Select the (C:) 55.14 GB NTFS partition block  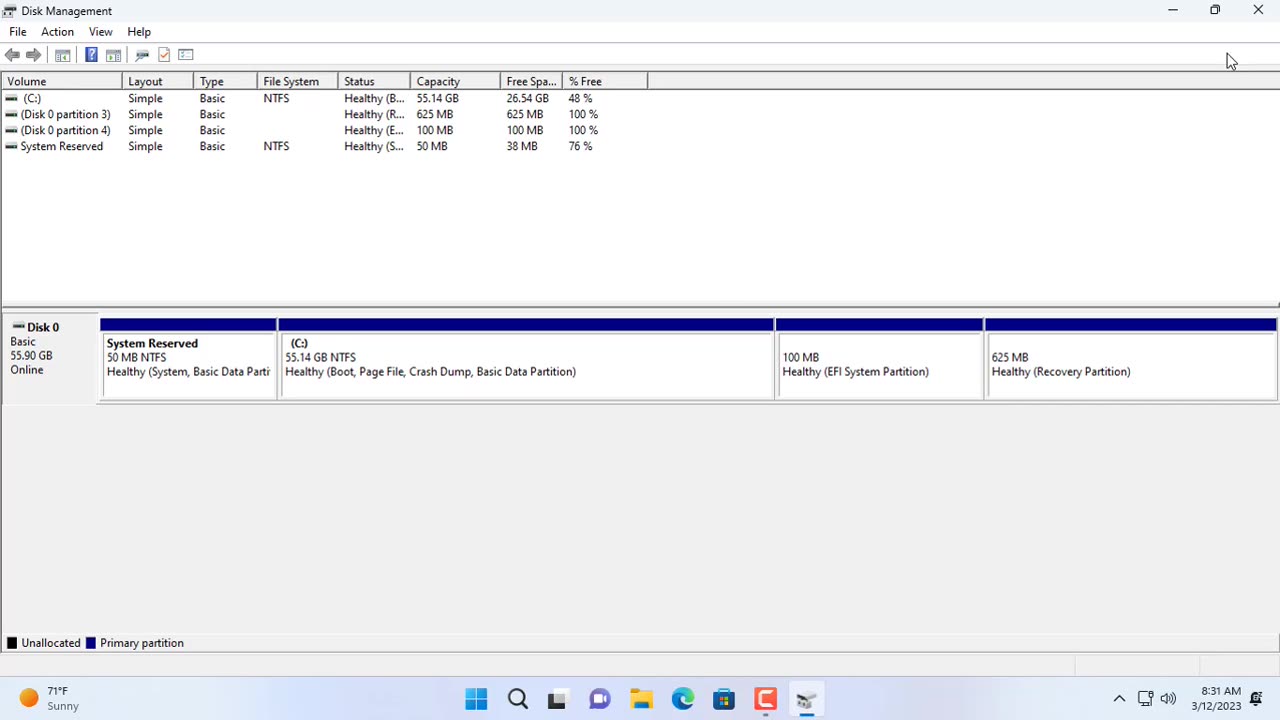click(x=527, y=359)
